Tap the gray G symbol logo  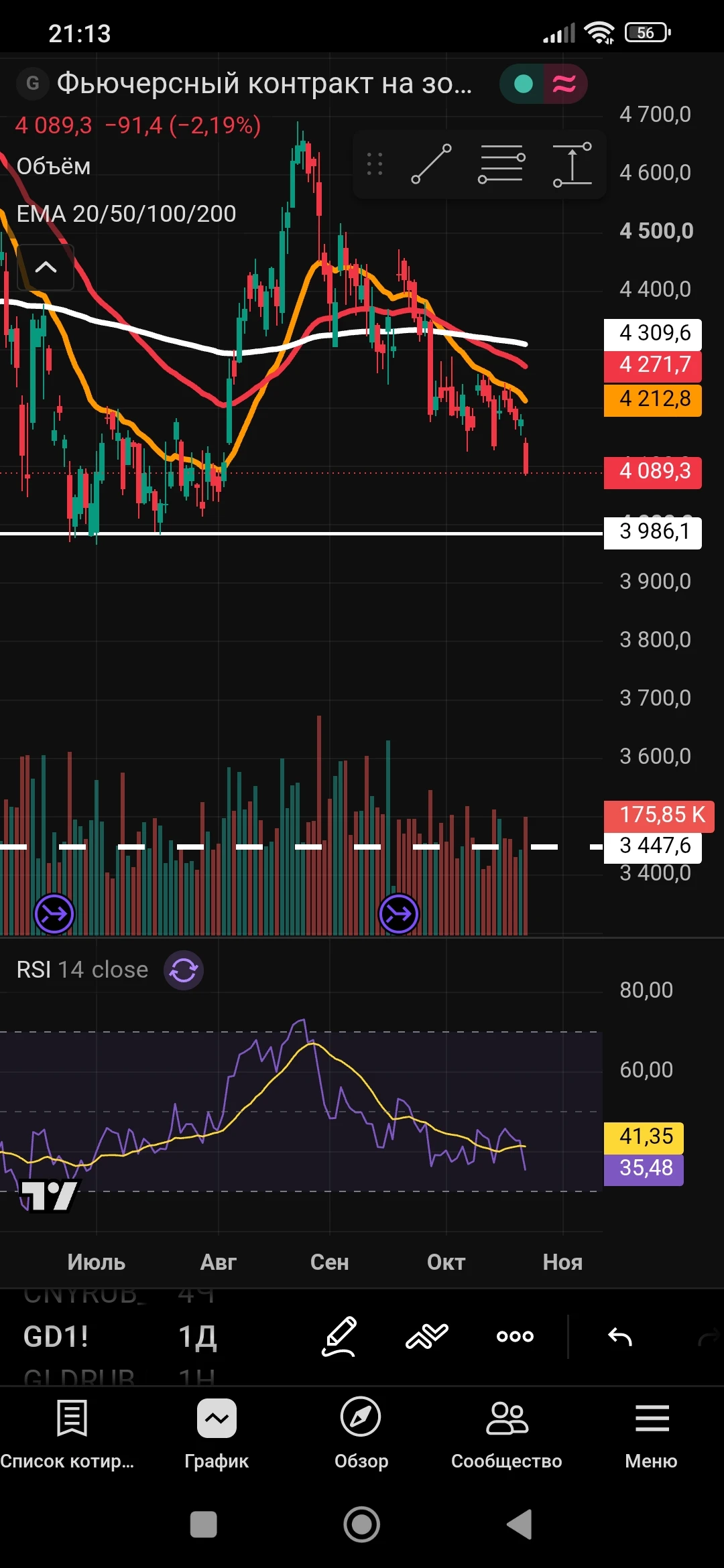click(x=32, y=83)
